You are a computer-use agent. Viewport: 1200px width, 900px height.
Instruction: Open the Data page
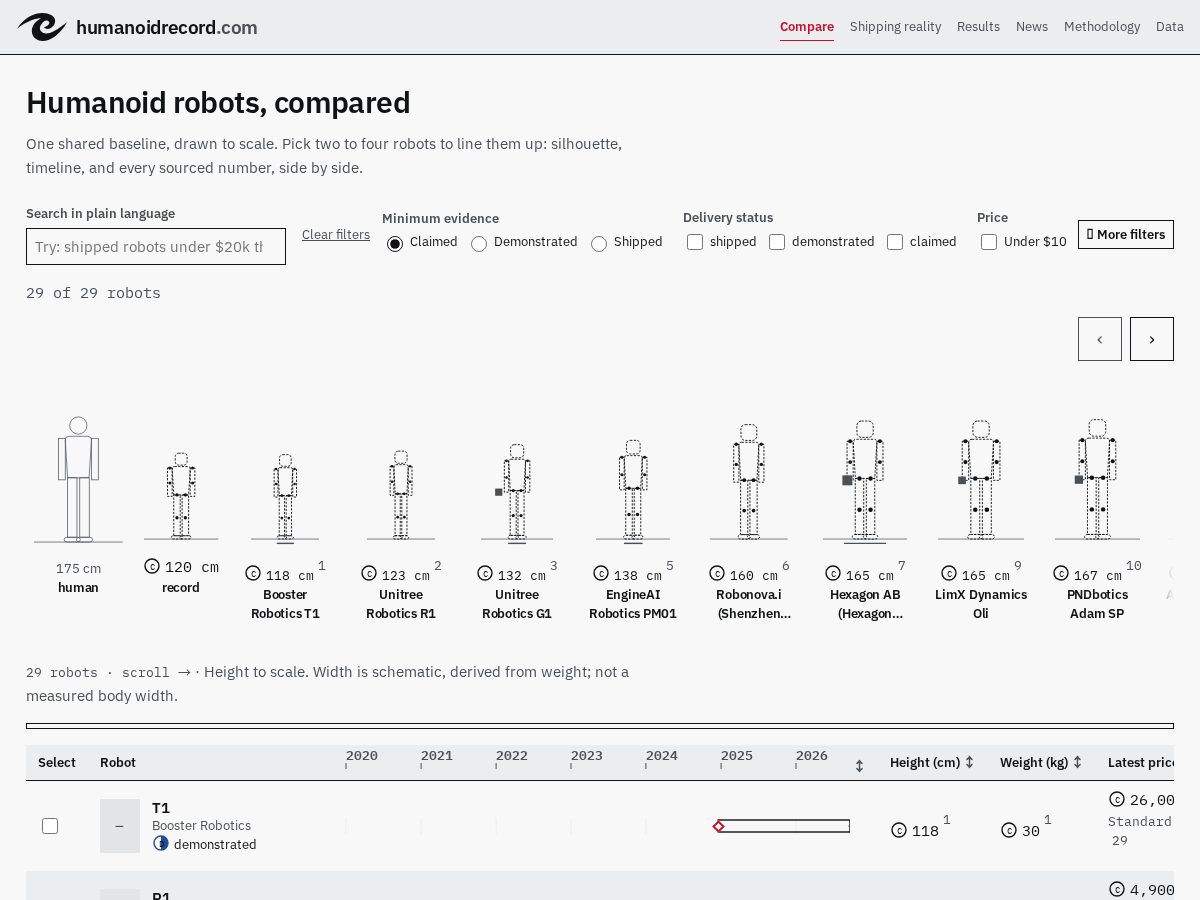click(x=1170, y=27)
